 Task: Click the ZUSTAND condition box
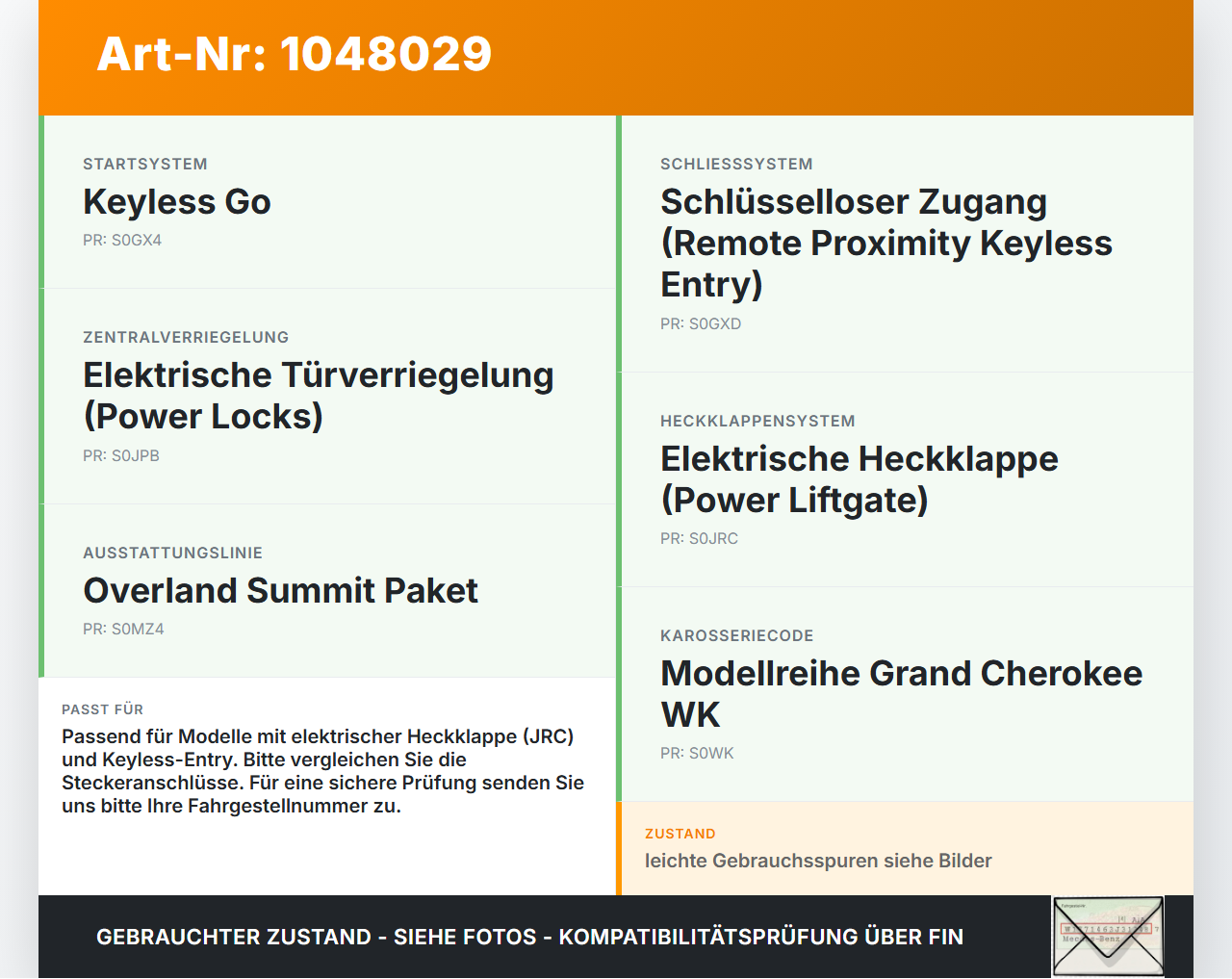(905, 849)
